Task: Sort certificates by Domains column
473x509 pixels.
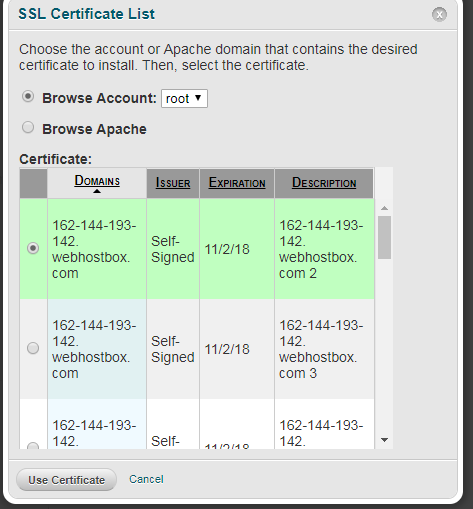Action: tap(97, 181)
